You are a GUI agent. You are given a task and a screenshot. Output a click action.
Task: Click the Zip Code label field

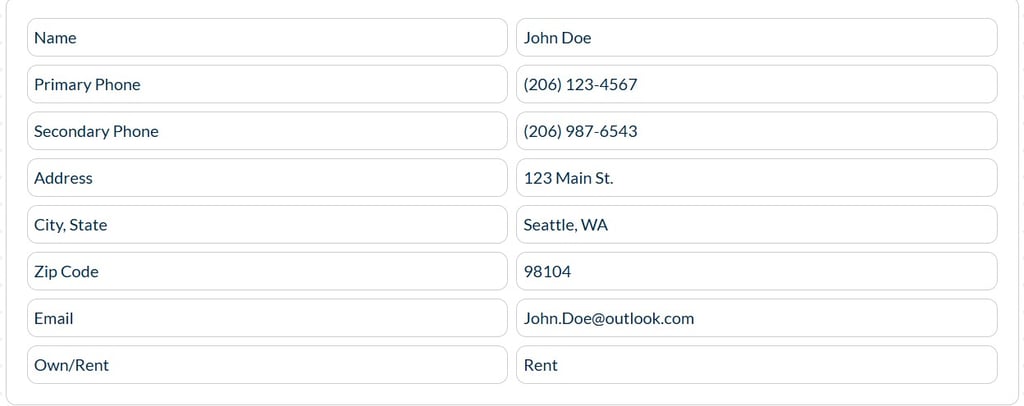(x=267, y=272)
